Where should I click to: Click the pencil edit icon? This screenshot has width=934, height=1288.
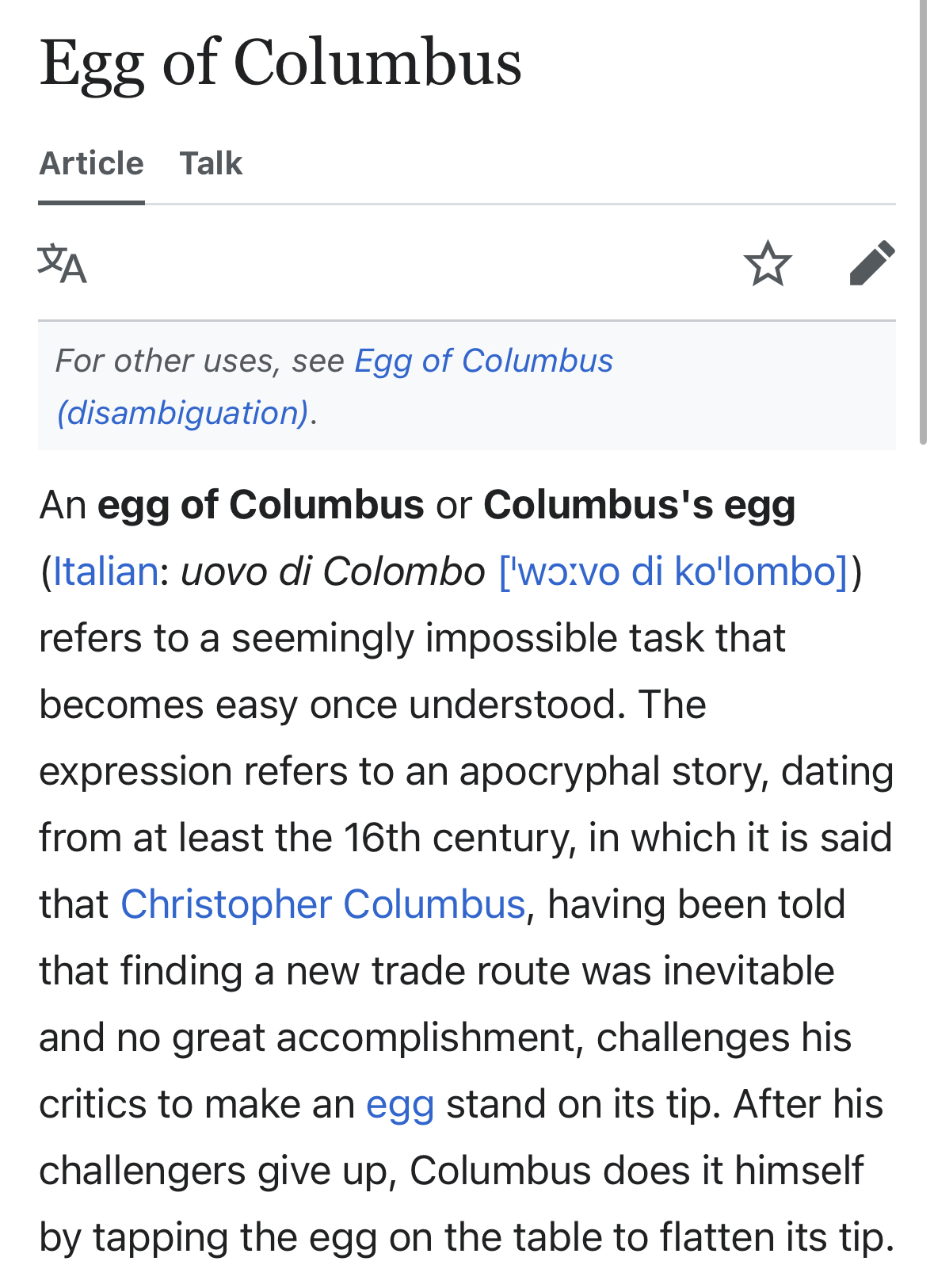point(871,263)
